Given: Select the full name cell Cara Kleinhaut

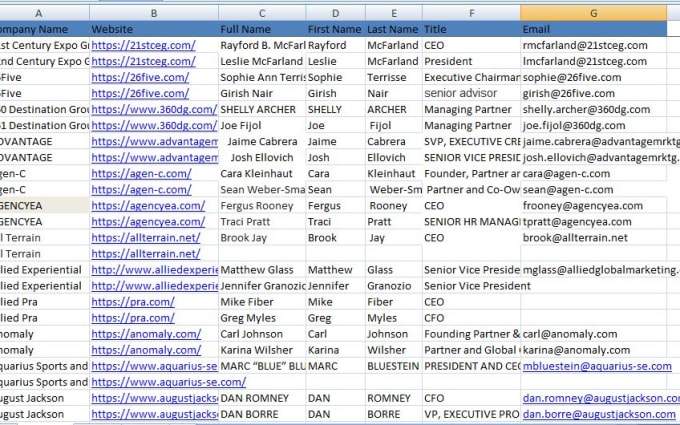Looking at the screenshot, I should coord(262,173).
